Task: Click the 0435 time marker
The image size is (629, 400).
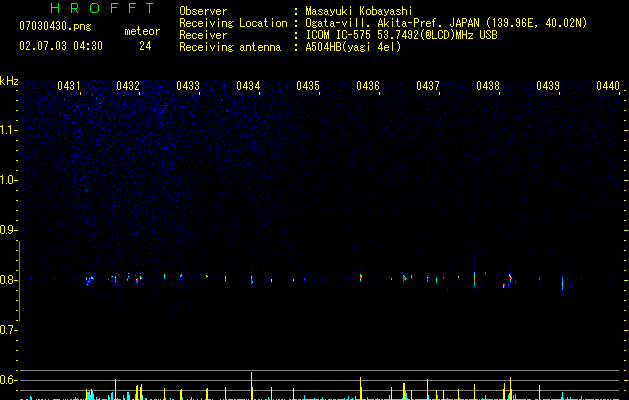Action: [x=308, y=86]
